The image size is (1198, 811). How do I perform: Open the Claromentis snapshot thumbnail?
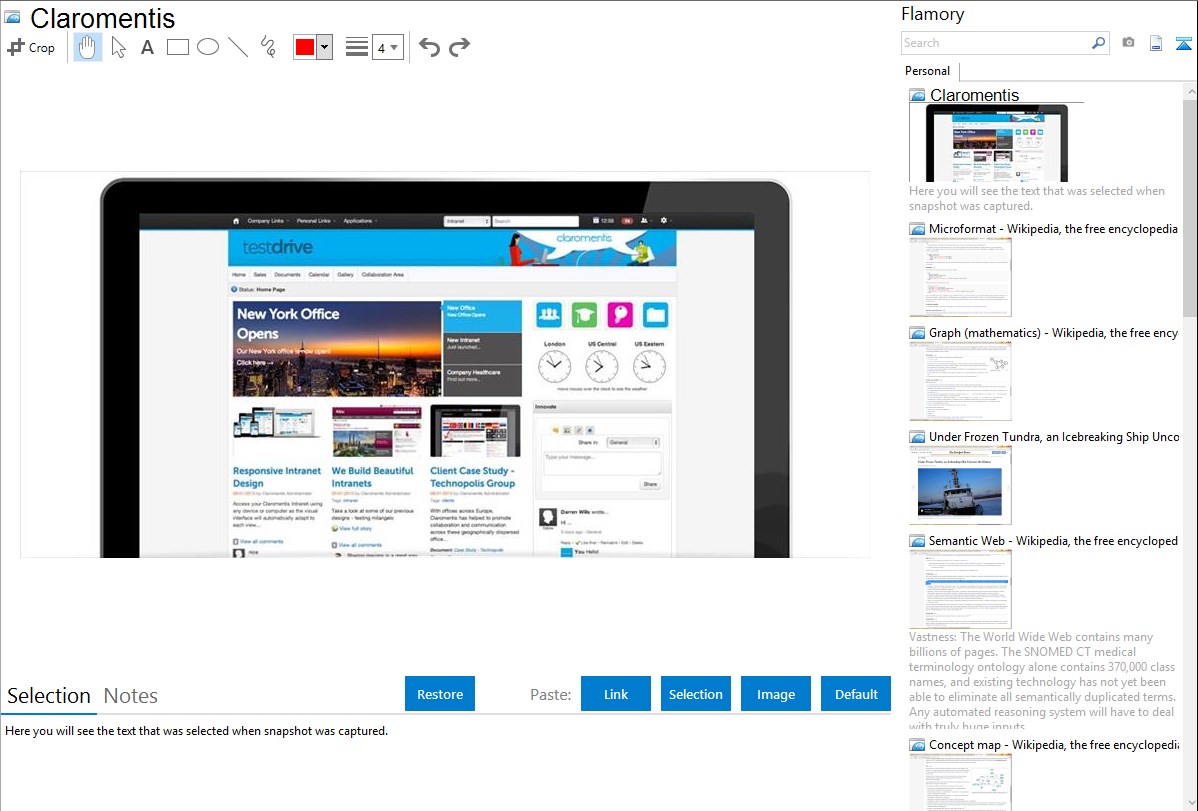click(x=996, y=143)
